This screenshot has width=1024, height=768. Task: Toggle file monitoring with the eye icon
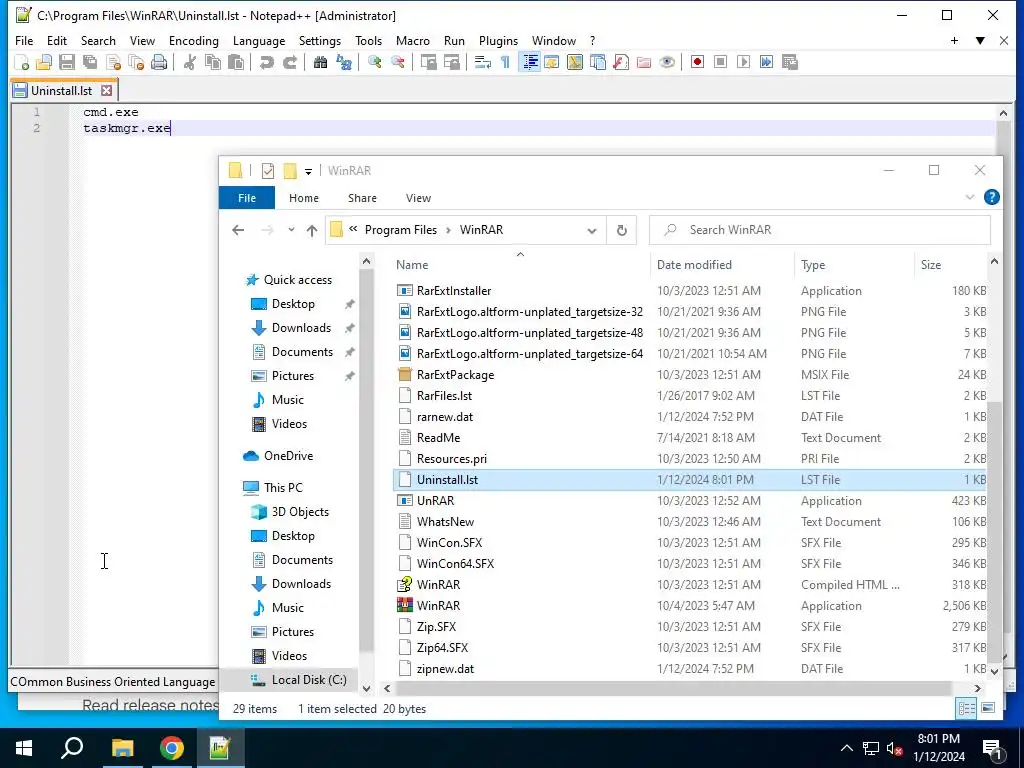pos(667,62)
